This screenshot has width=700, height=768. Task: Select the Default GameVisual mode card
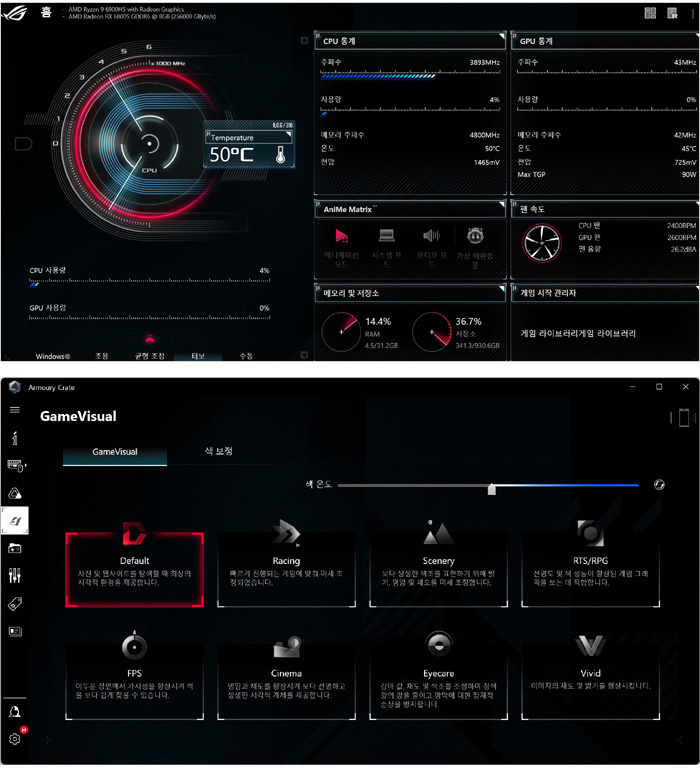[x=135, y=570]
